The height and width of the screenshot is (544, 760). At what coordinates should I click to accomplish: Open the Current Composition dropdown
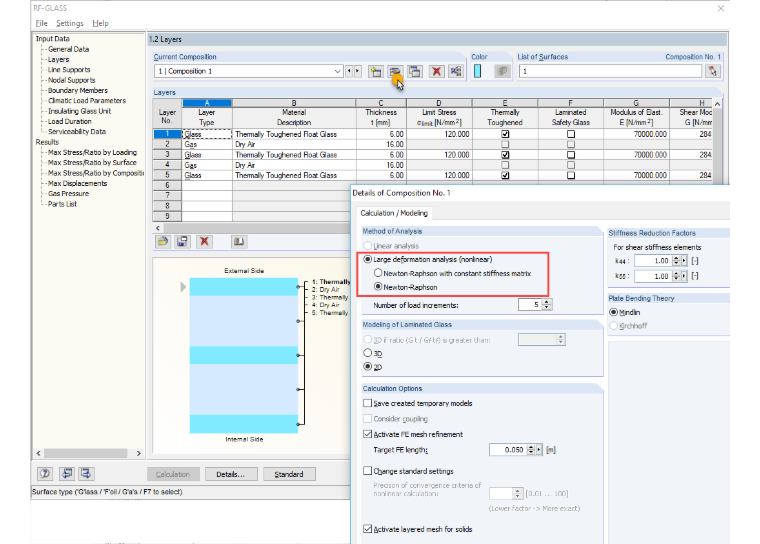point(337,71)
